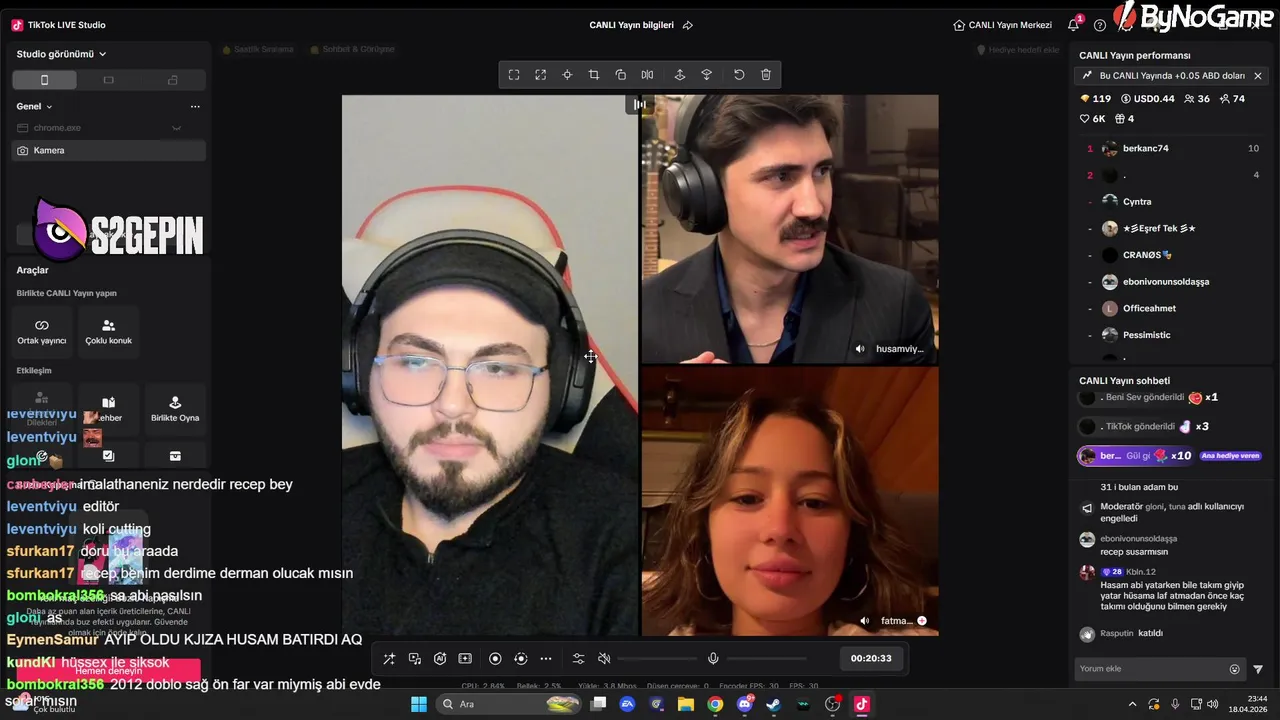Viewport: 1280px width, 720px height.
Task: Open the Çoklu konuk tool
Action: pos(109,332)
